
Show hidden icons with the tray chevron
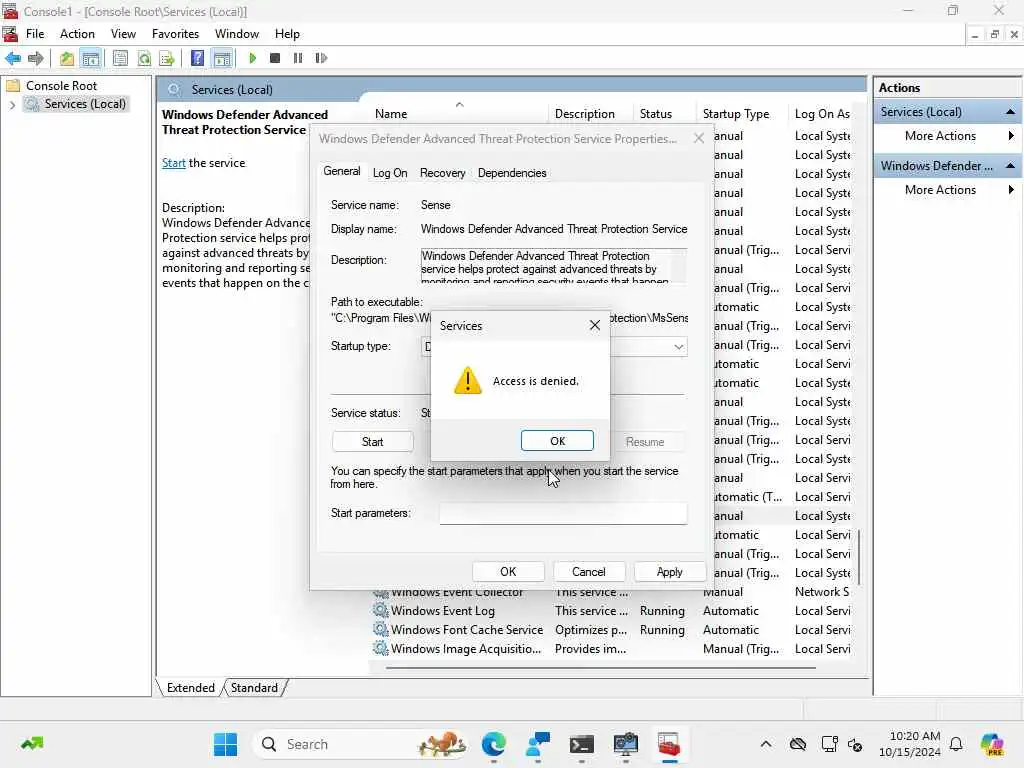pyautogui.click(x=766, y=744)
